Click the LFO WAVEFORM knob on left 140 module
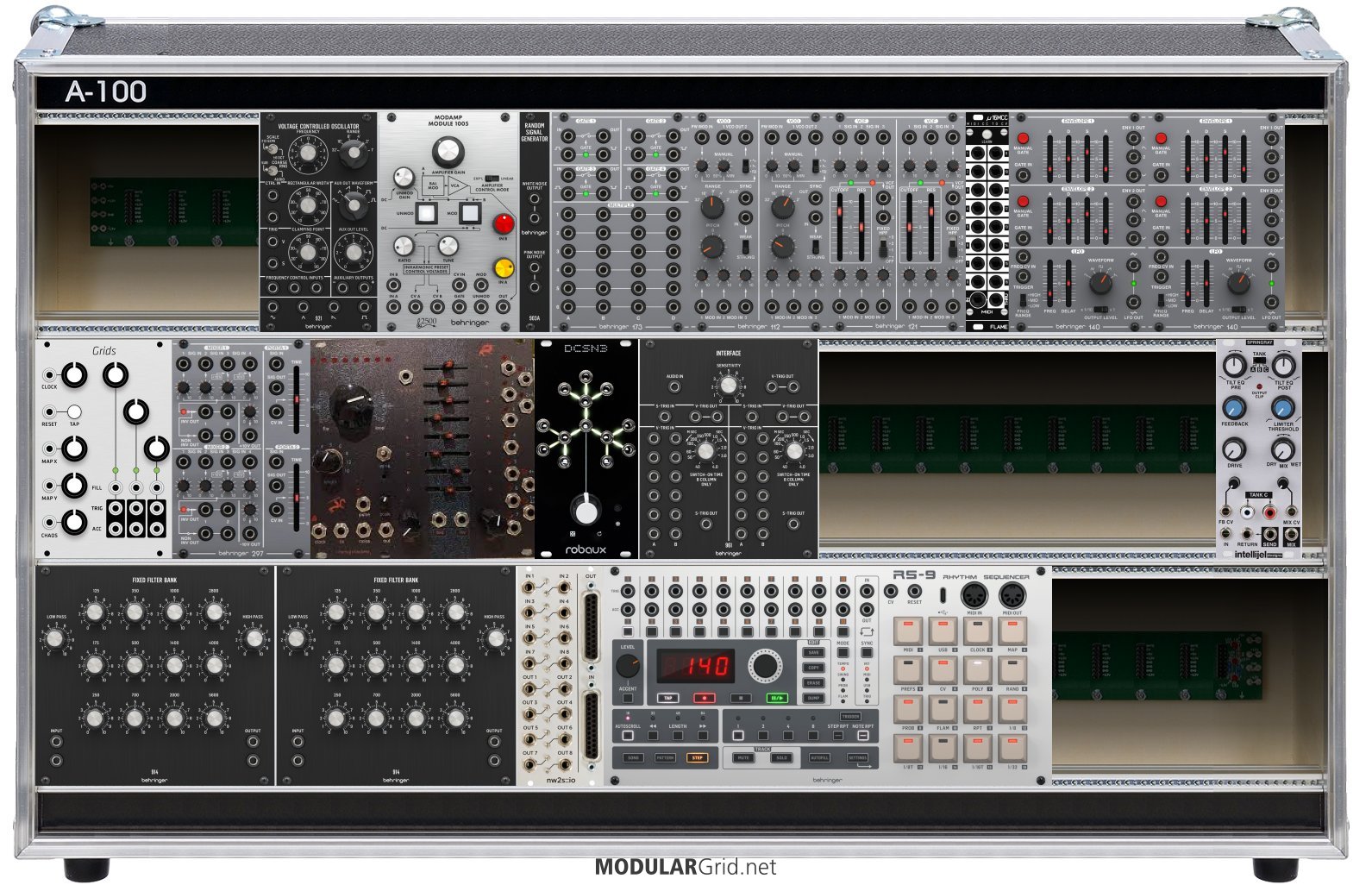Image resolution: width=1372 pixels, height=885 pixels. pos(1101,281)
